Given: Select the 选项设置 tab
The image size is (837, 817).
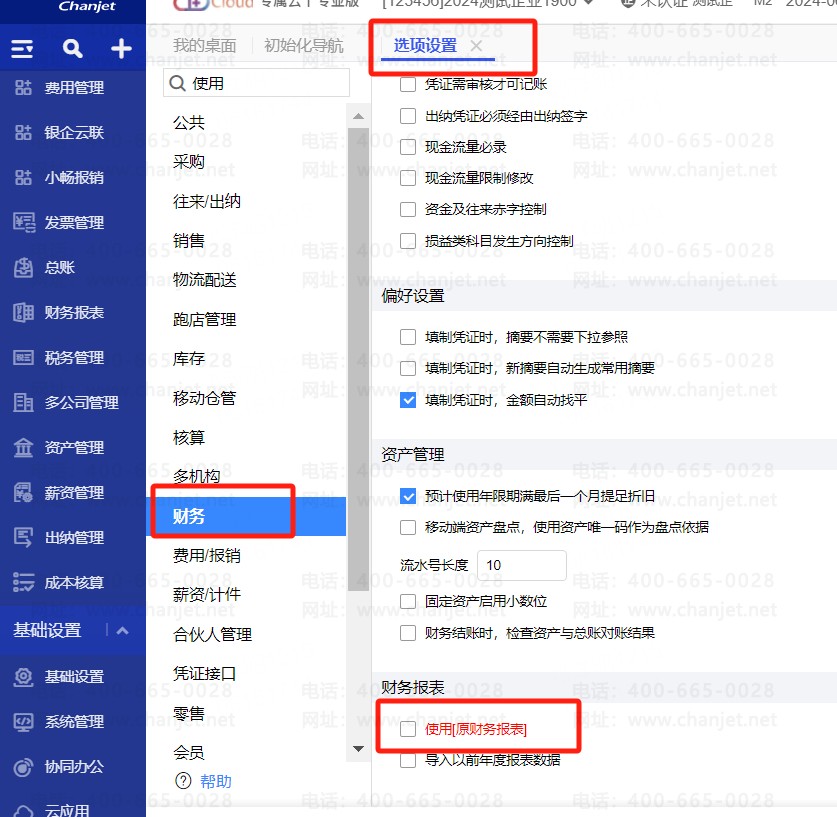Looking at the screenshot, I should coord(425,46).
